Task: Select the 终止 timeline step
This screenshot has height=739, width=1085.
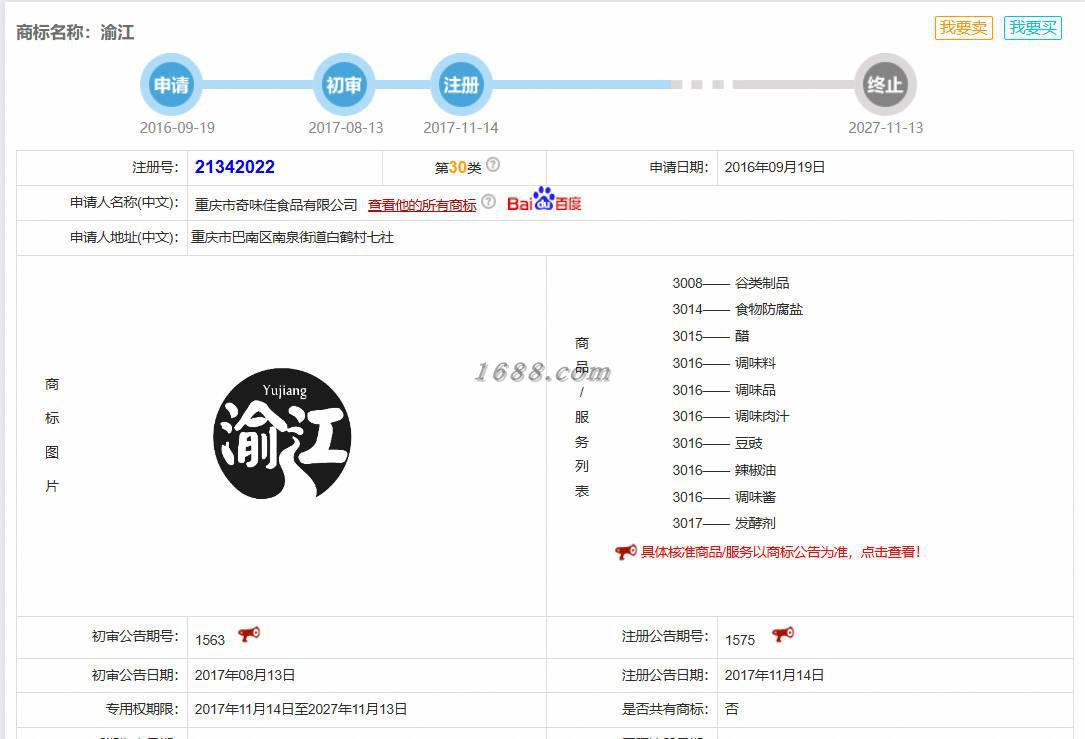Action: coord(885,84)
